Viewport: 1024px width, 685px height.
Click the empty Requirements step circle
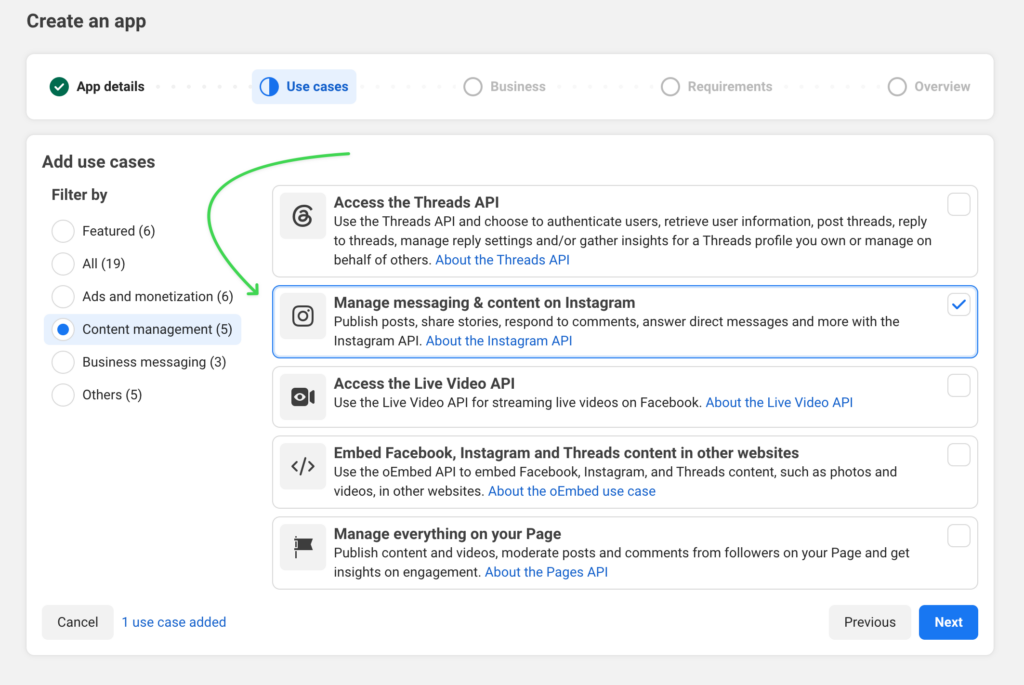[x=670, y=86]
